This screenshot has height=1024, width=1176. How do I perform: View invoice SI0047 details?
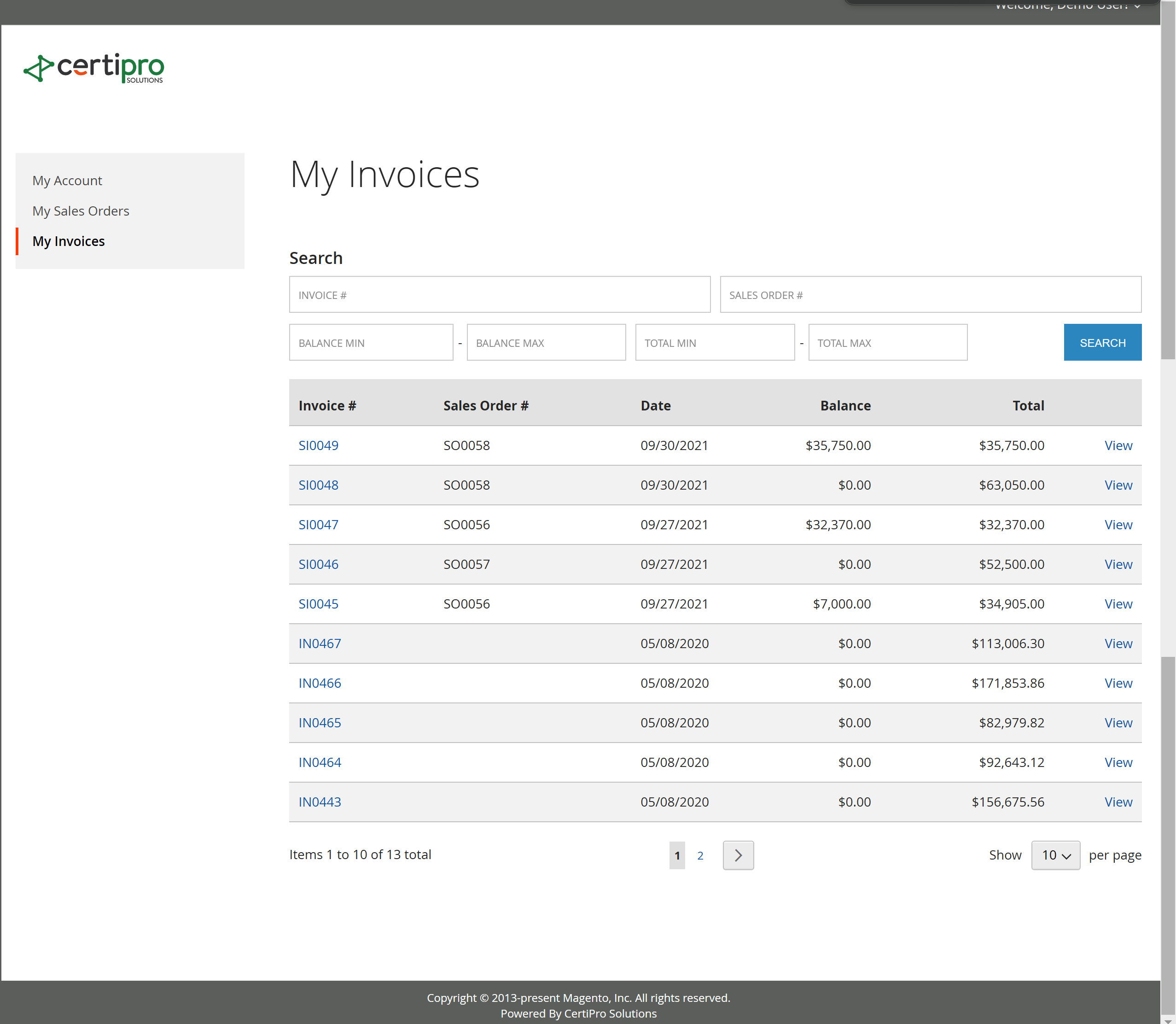point(1118,525)
